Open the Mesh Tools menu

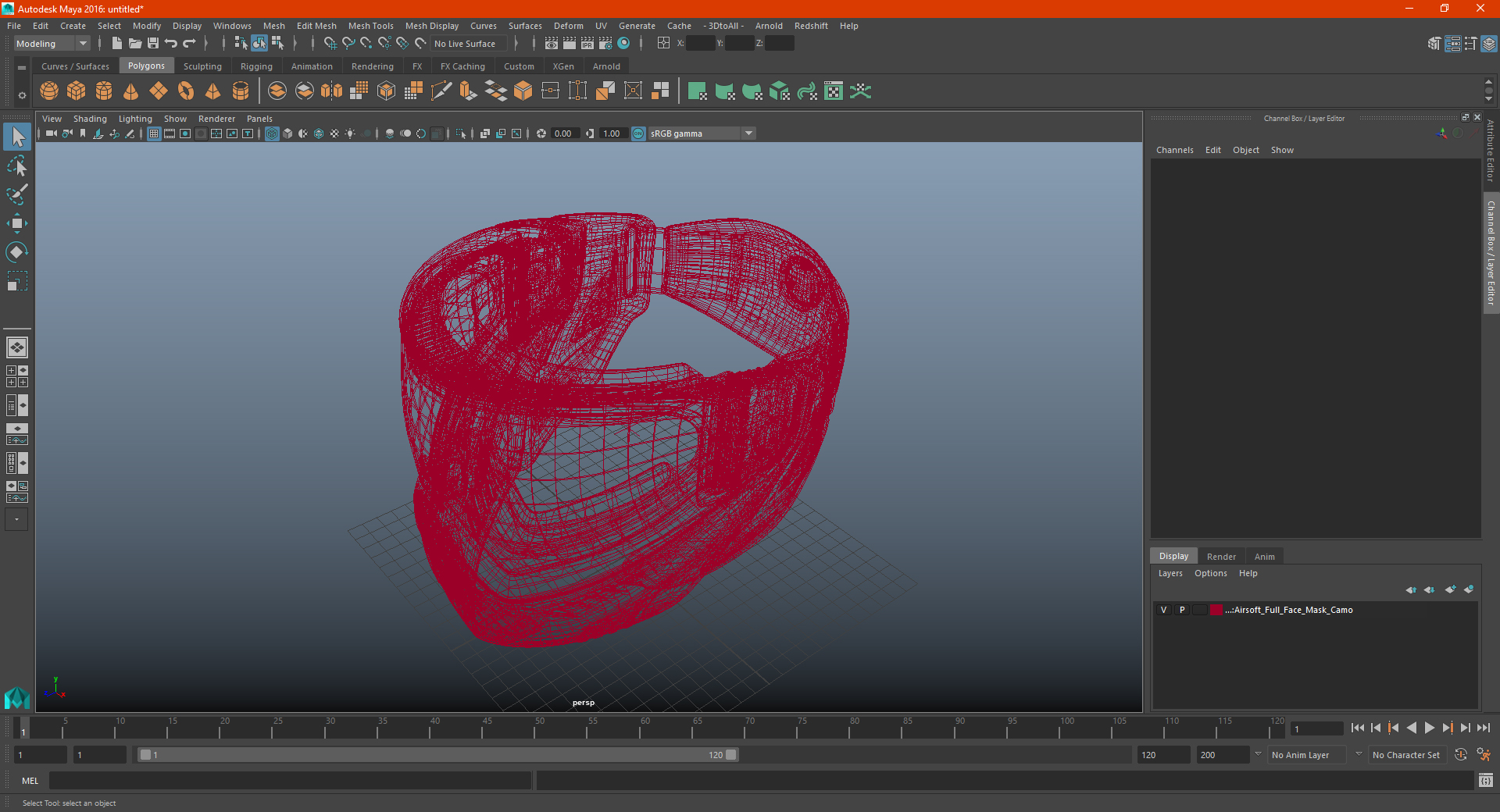coord(370,26)
